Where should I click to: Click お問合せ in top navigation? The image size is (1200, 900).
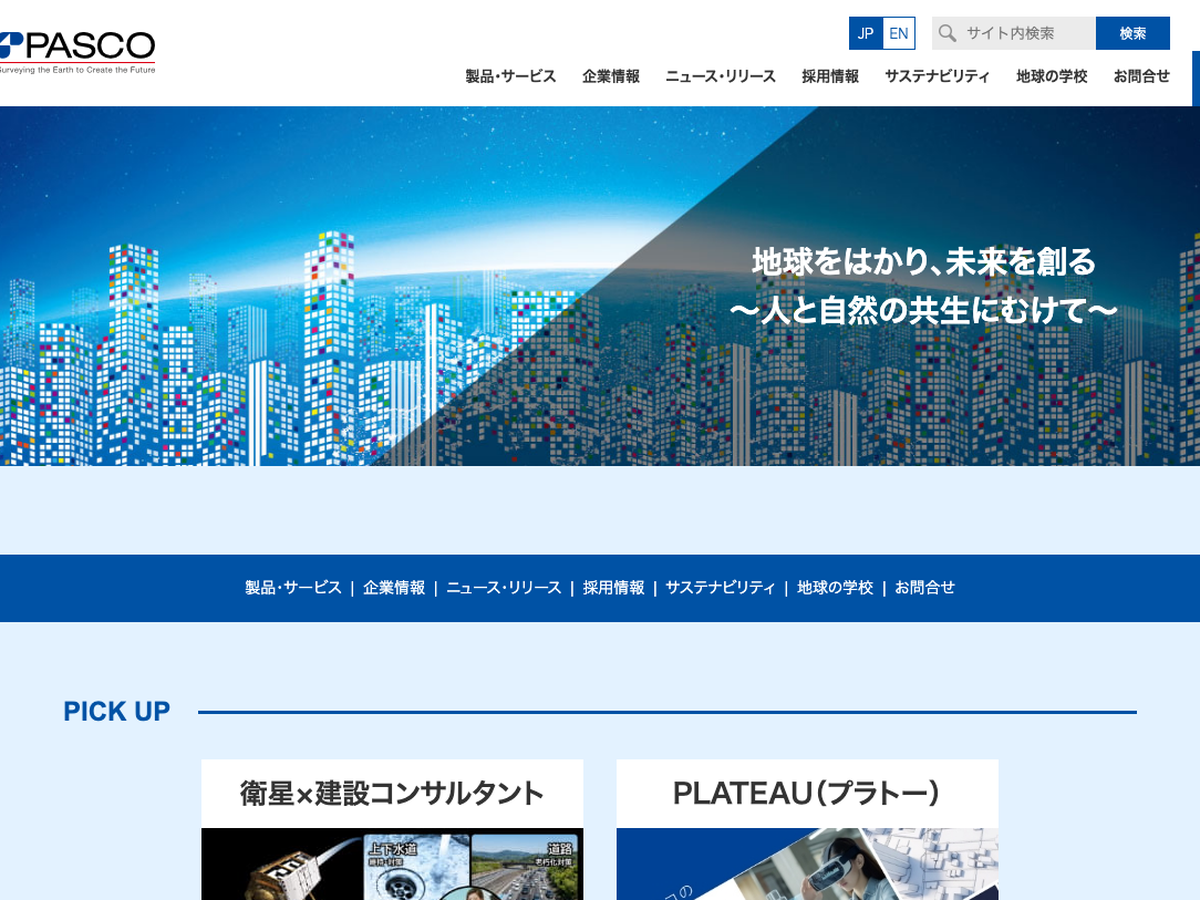[1141, 76]
